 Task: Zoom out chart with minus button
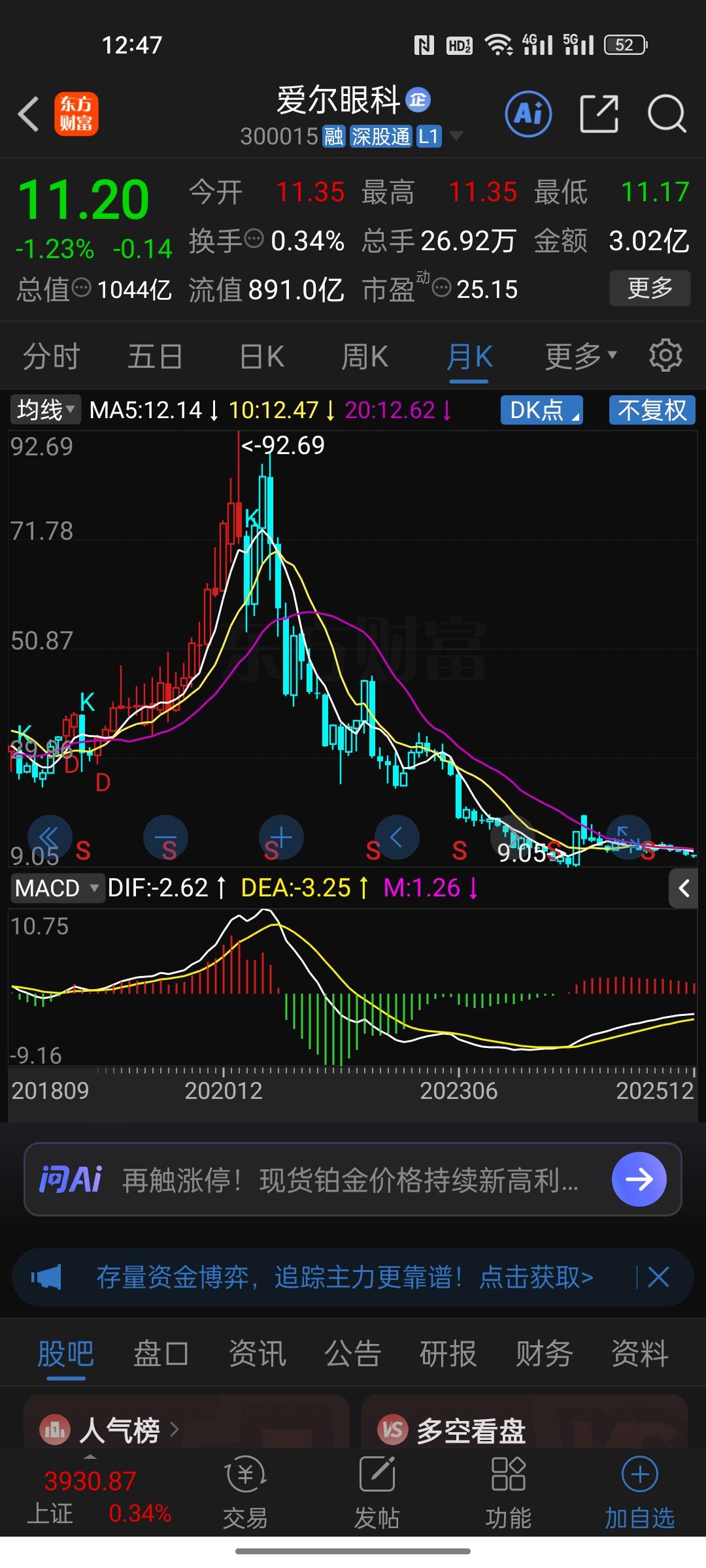165,837
